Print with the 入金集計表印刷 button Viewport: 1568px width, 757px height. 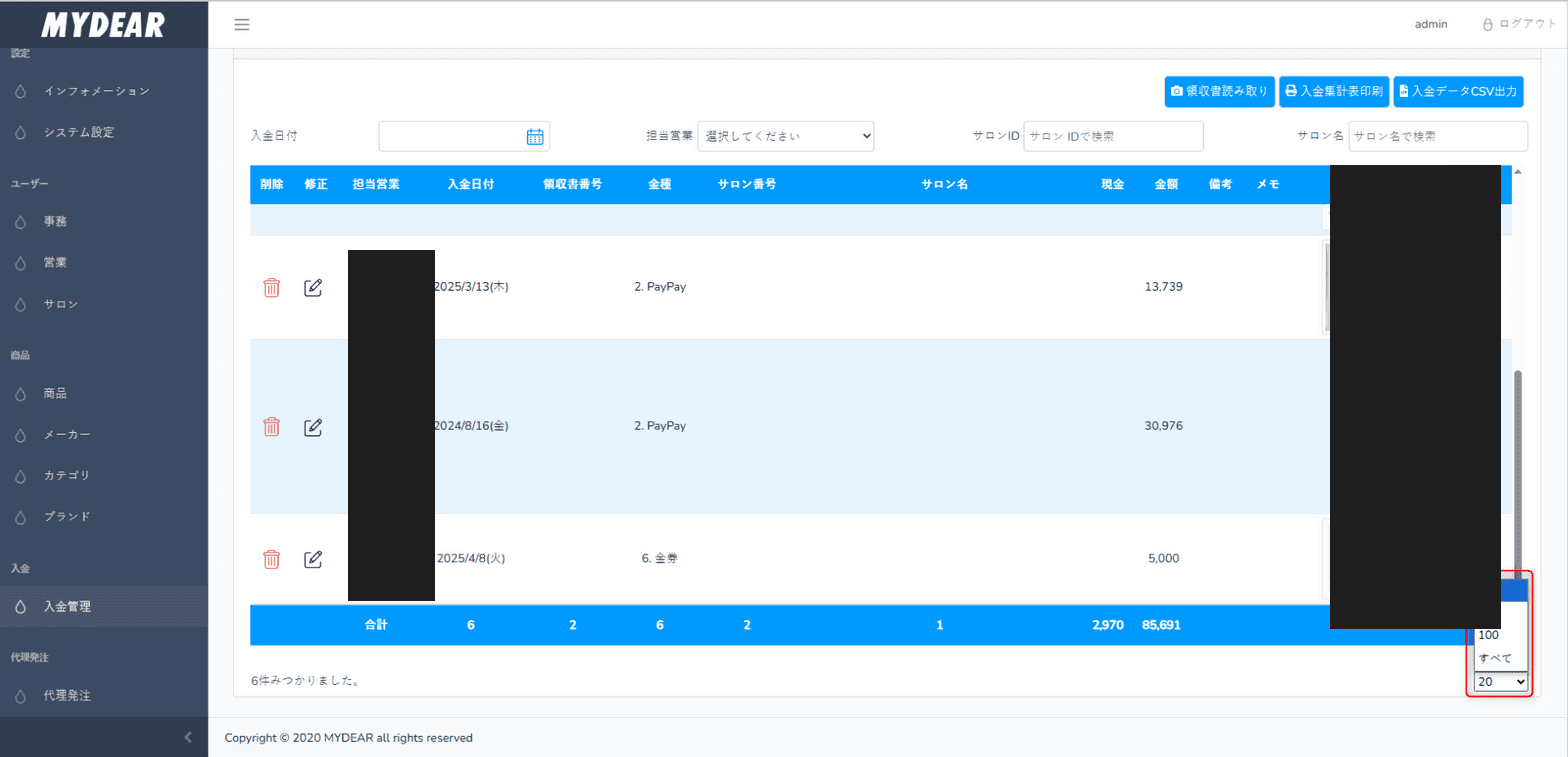pos(1334,91)
